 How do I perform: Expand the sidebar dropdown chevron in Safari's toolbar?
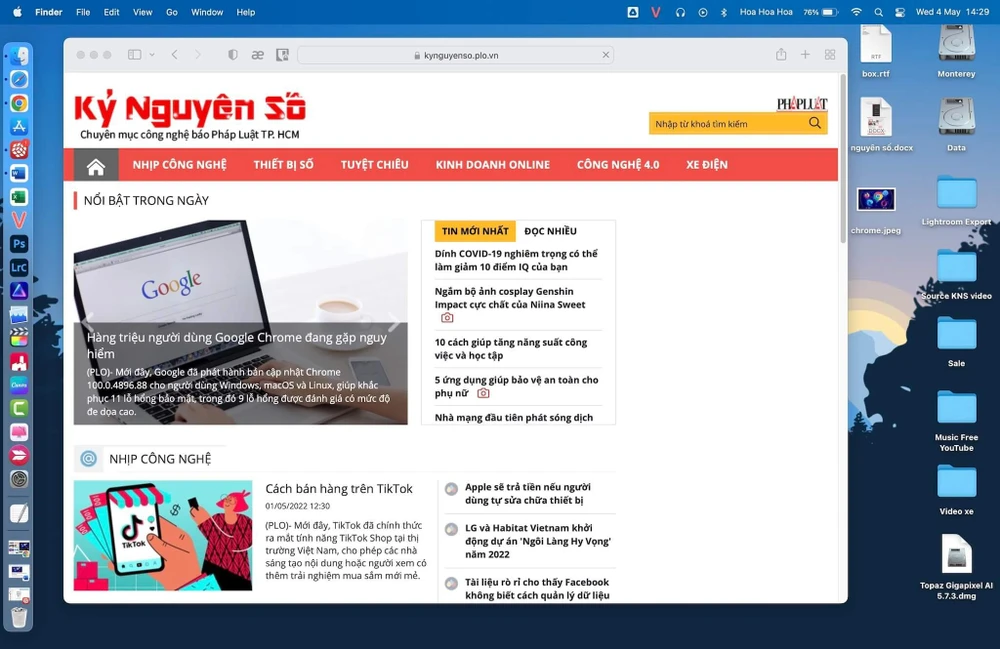(x=152, y=55)
